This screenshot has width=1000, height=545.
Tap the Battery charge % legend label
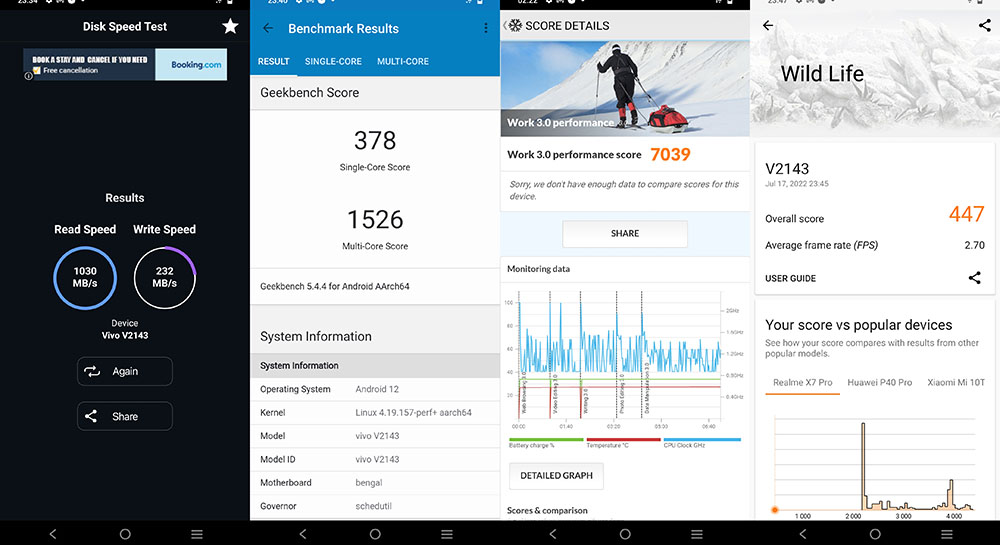[x=531, y=445]
